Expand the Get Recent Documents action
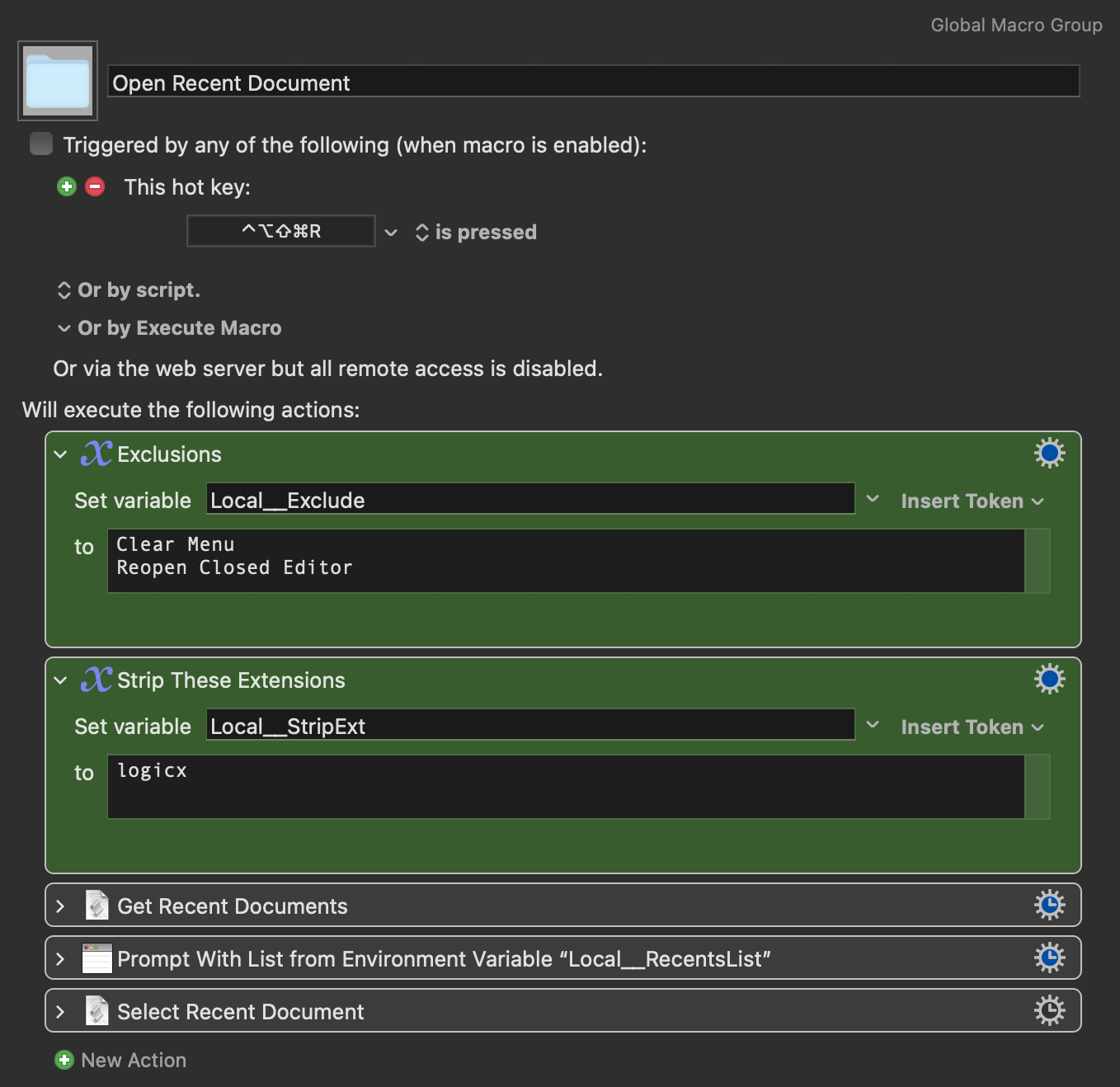Viewport: 1120px width, 1087px height. click(60, 906)
